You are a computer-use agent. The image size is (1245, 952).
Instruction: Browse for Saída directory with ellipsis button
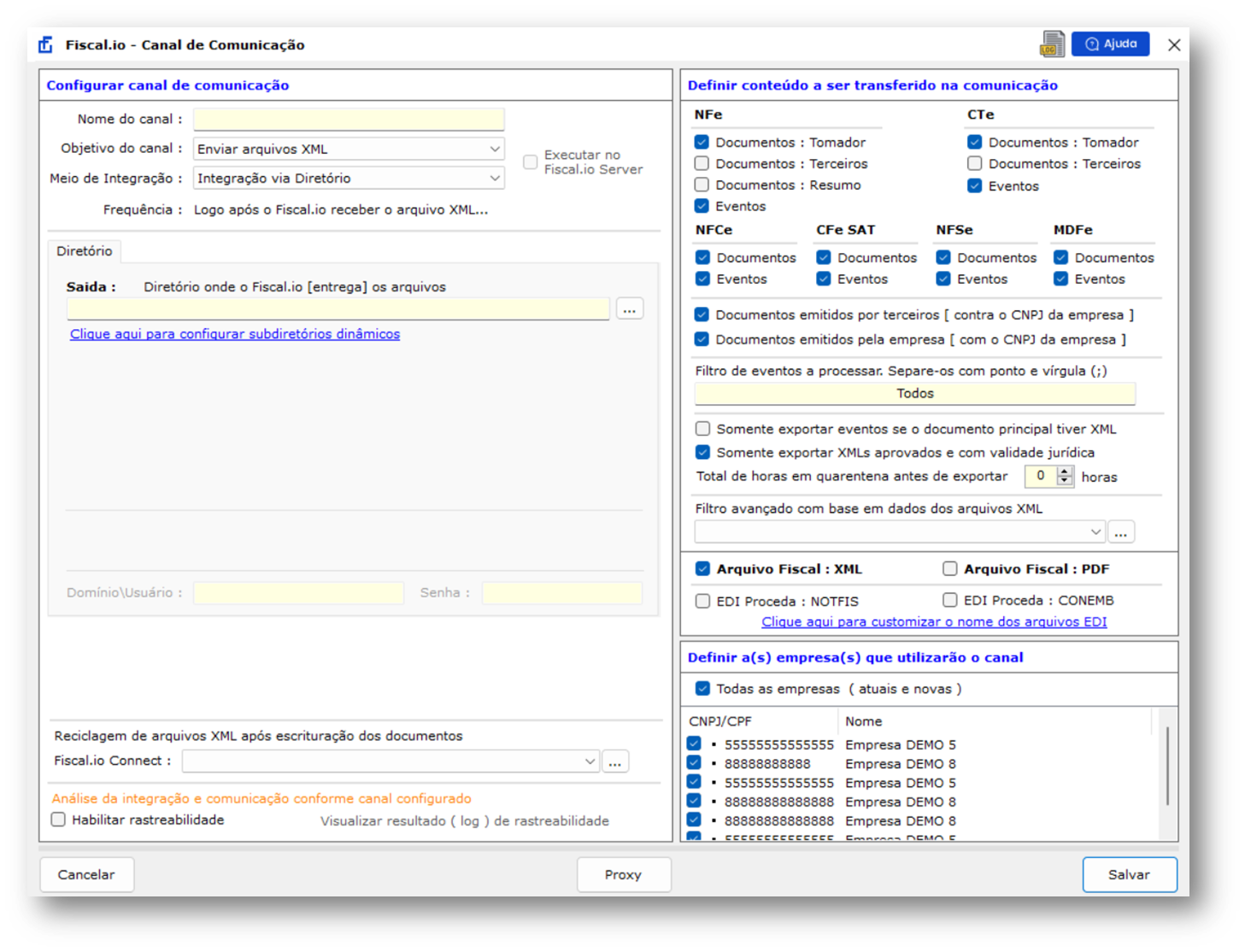point(630,309)
